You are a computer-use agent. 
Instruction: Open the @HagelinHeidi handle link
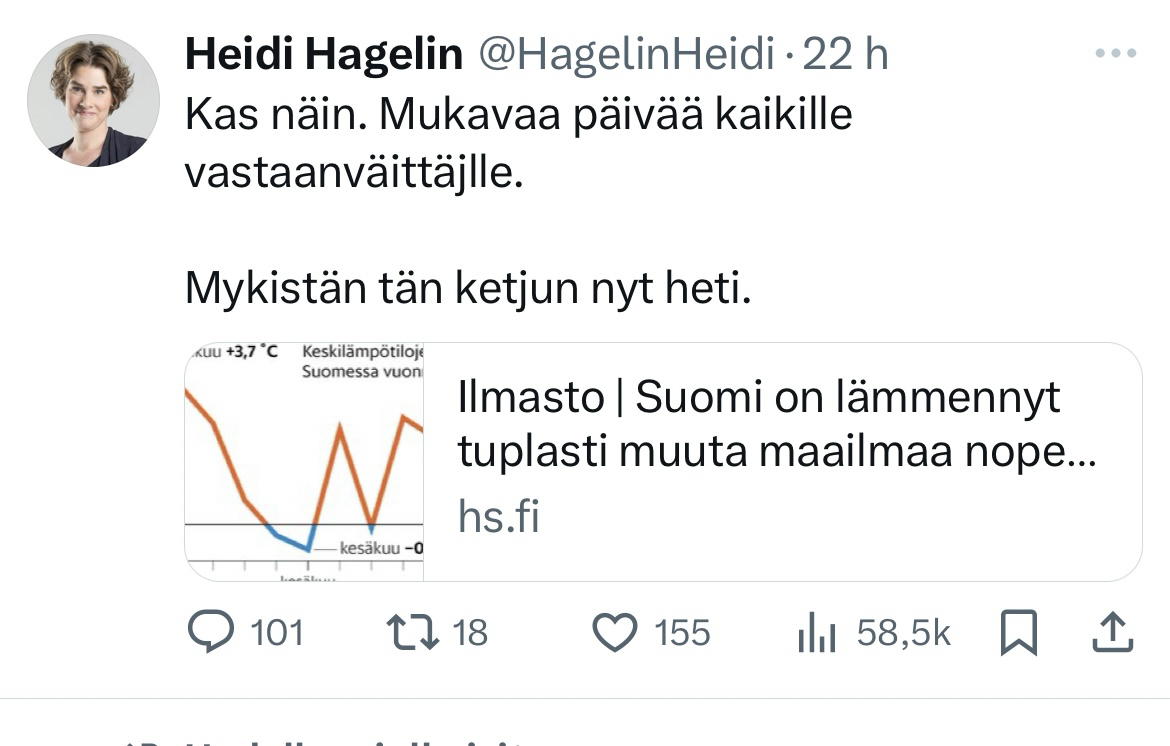627,55
